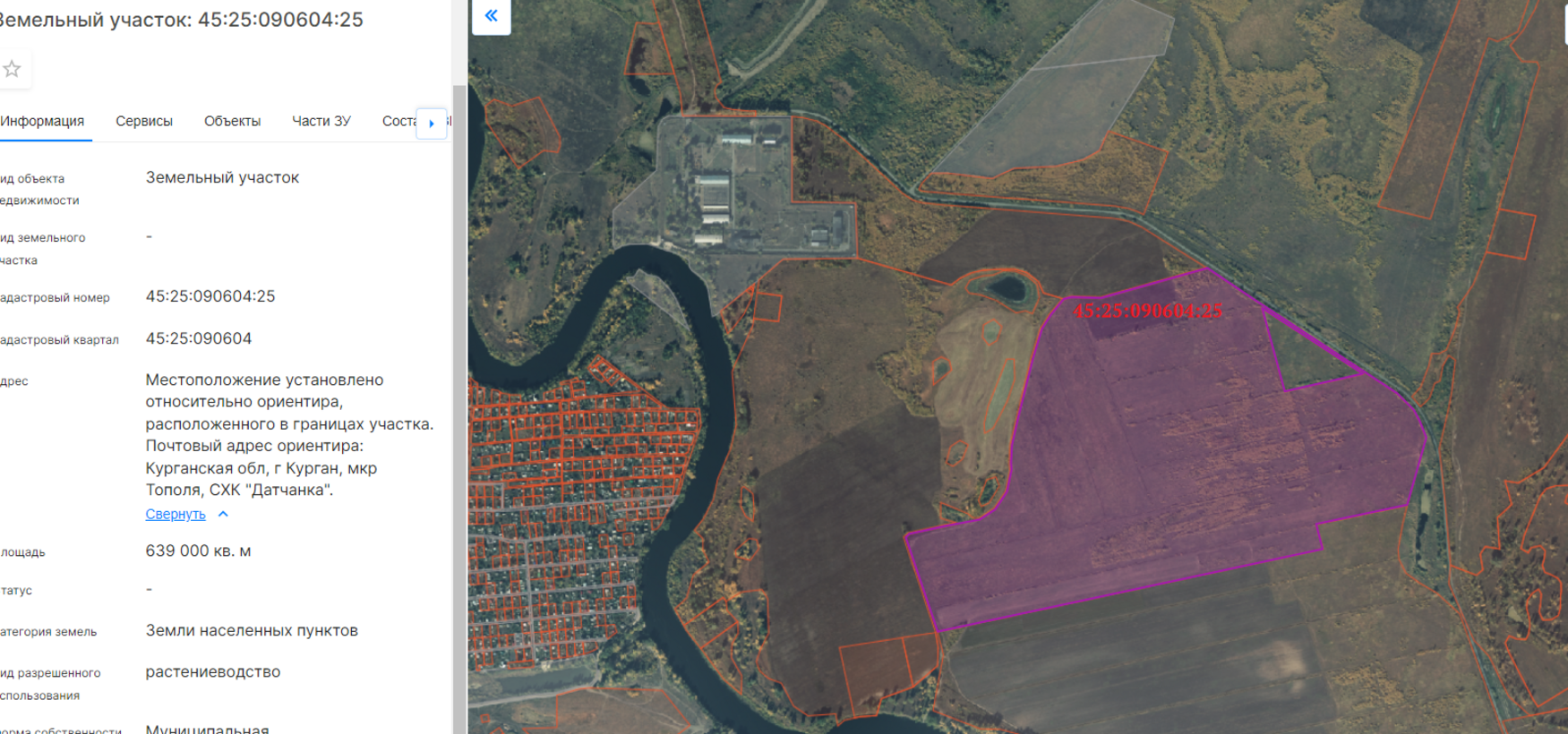
Task: Click the Земельный участок title heading
Action: [x=181, y=20]
